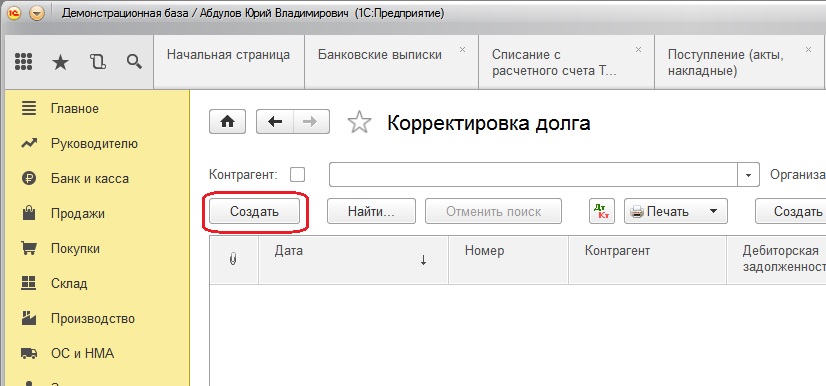Expand the Контрагент field dropdown arrow
The height and width of the screenshot is (386, 826).
[x=748, y=175]
